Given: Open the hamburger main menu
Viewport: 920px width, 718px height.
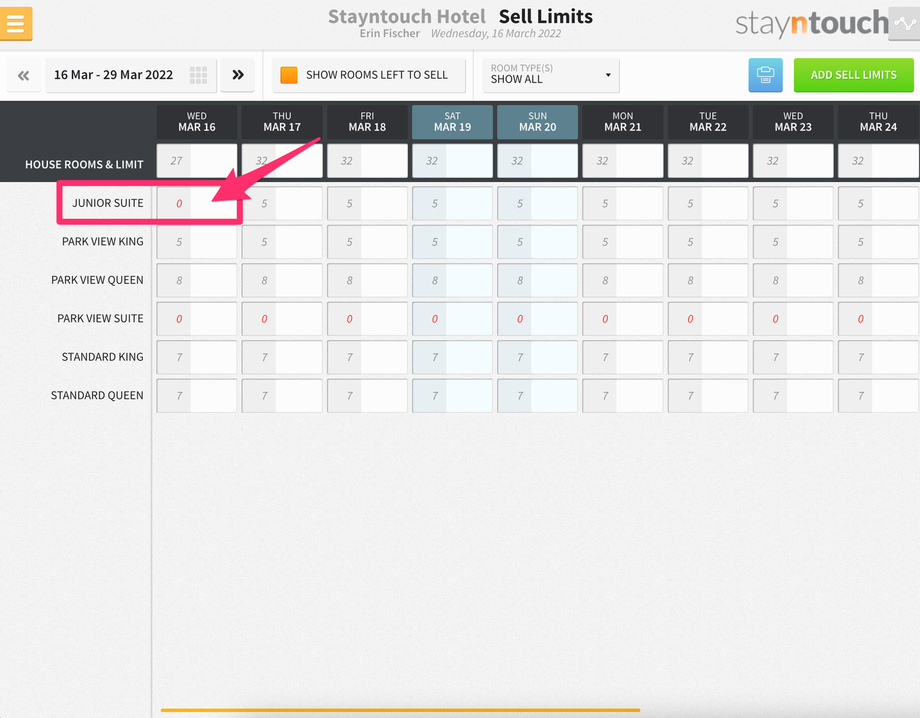Looking at the screenshot, I should click(16, 23).
